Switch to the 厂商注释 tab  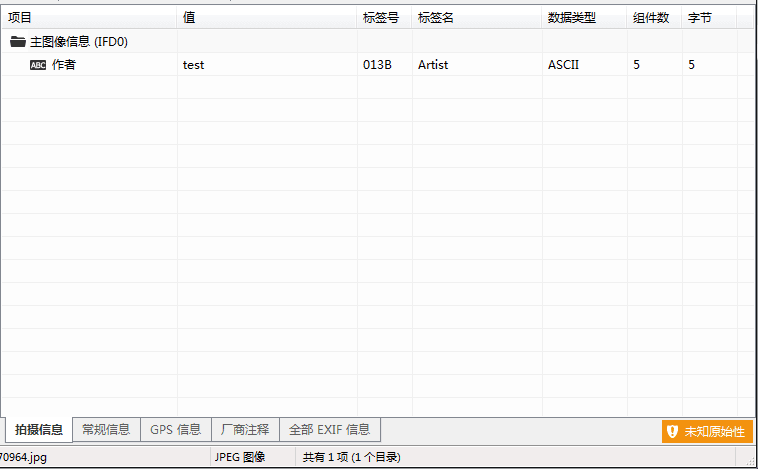(245, 429)
